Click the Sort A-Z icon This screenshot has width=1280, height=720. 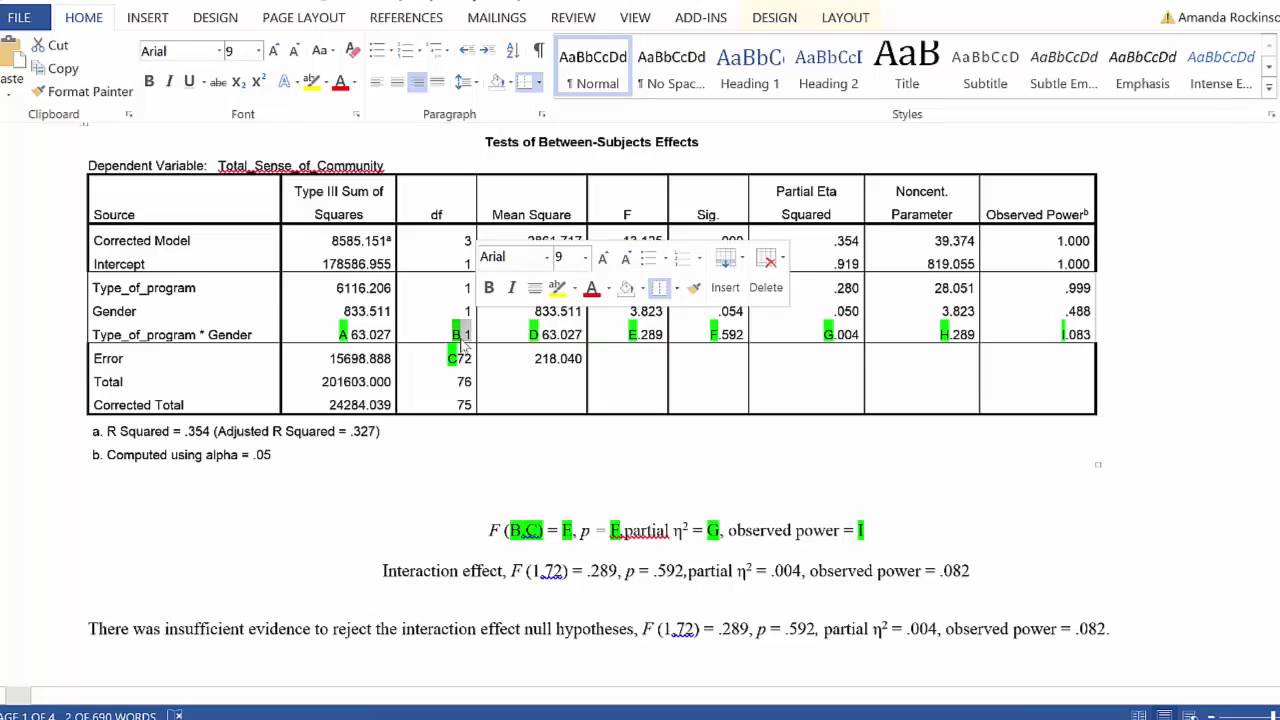click(x=512, y=50)
